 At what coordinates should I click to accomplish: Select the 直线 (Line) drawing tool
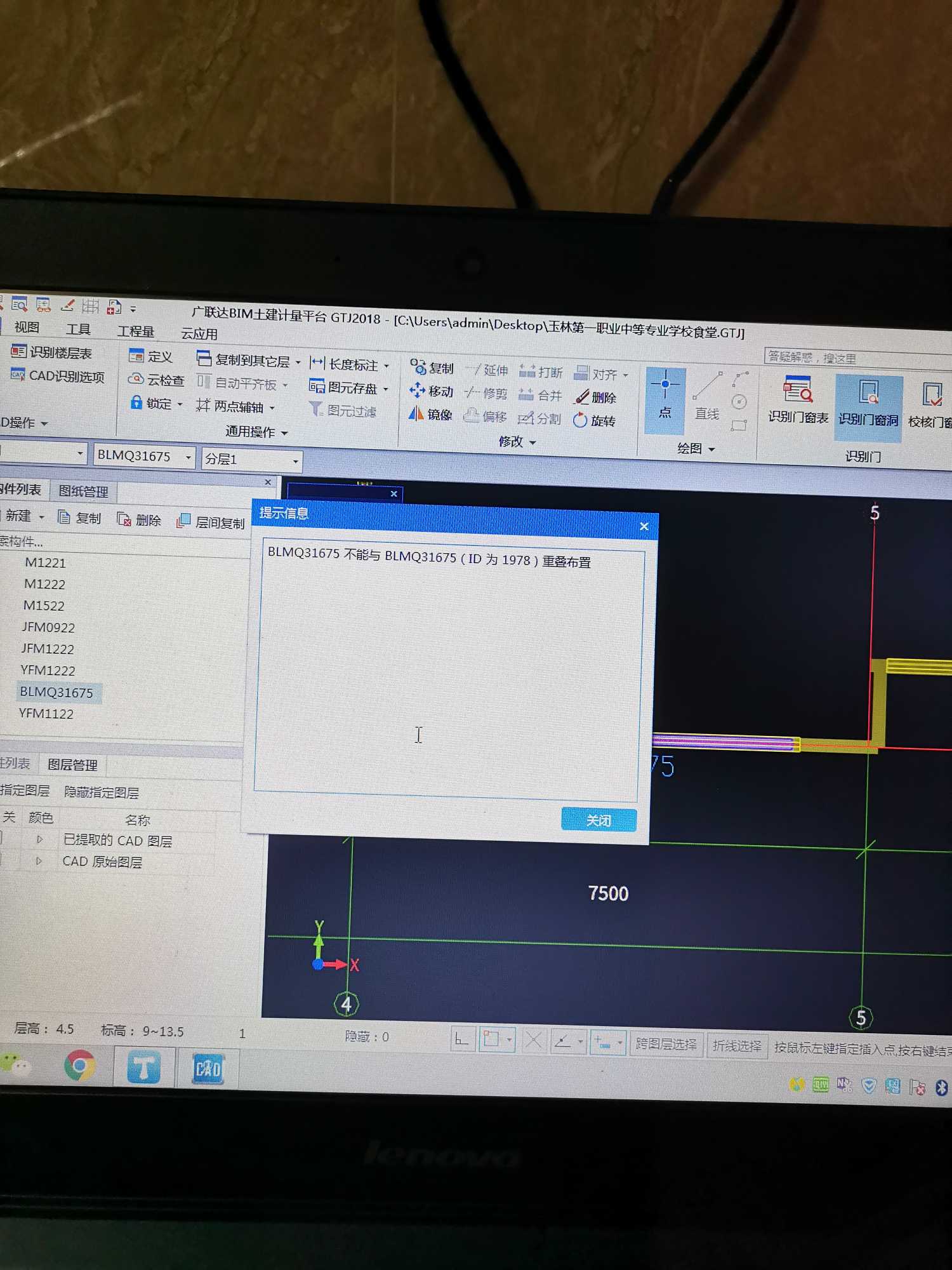(707, 397)
